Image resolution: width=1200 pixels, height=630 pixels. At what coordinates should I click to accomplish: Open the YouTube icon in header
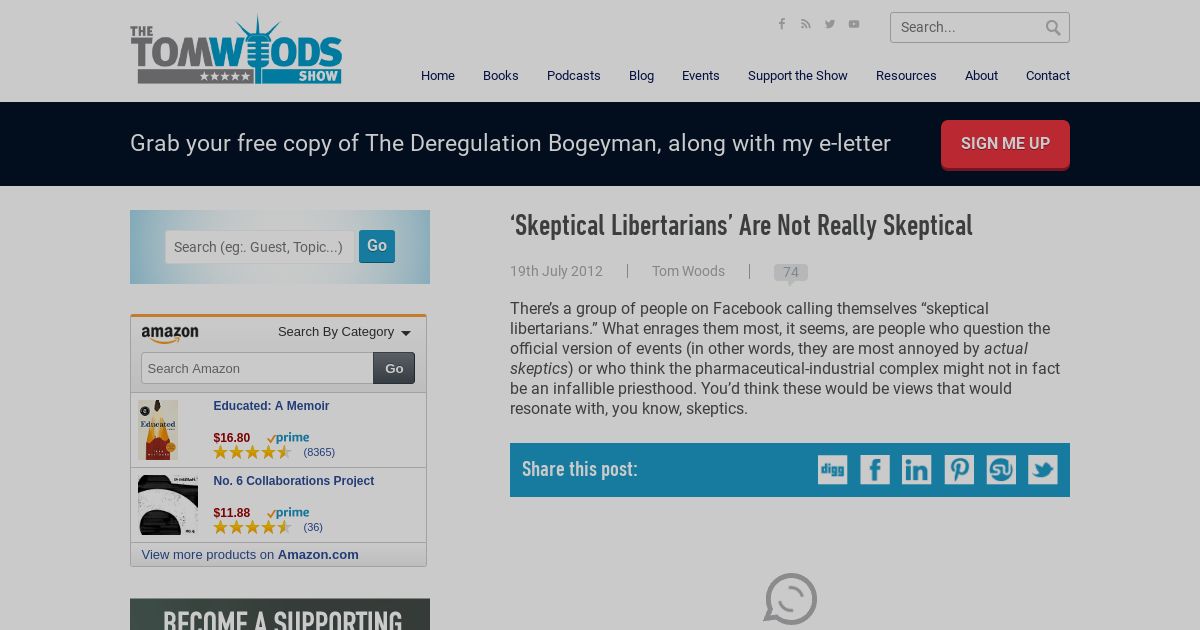pos(854,24)
